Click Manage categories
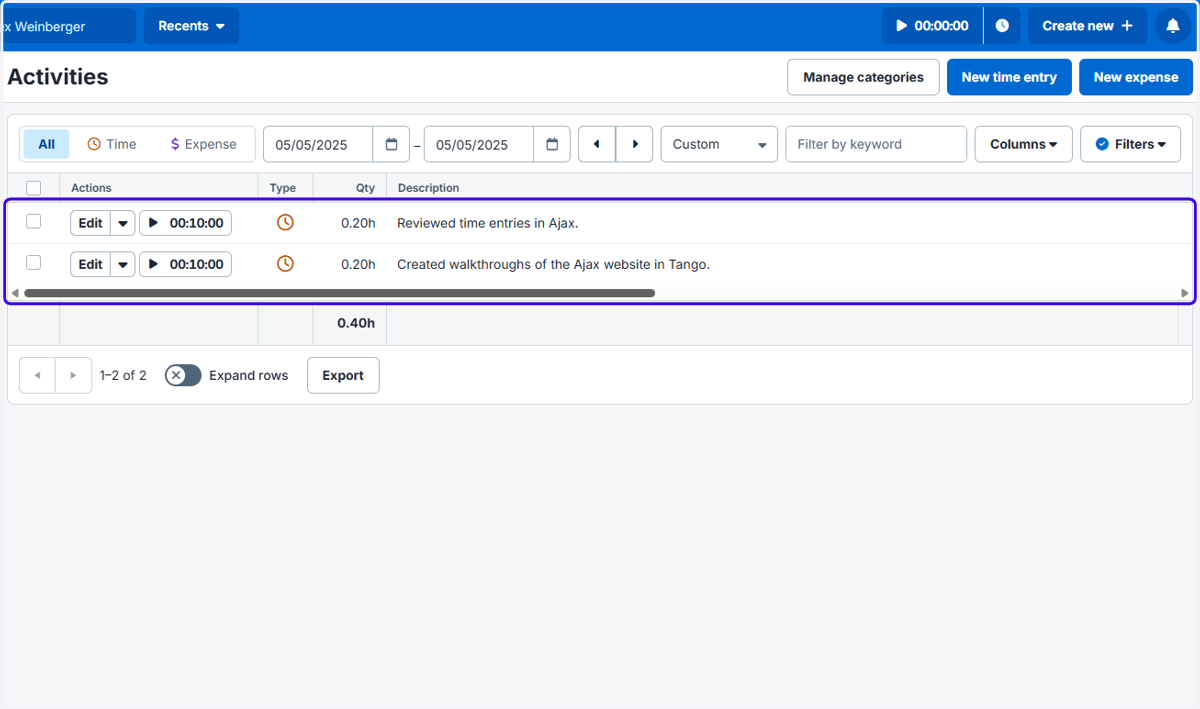 [863, 77]
